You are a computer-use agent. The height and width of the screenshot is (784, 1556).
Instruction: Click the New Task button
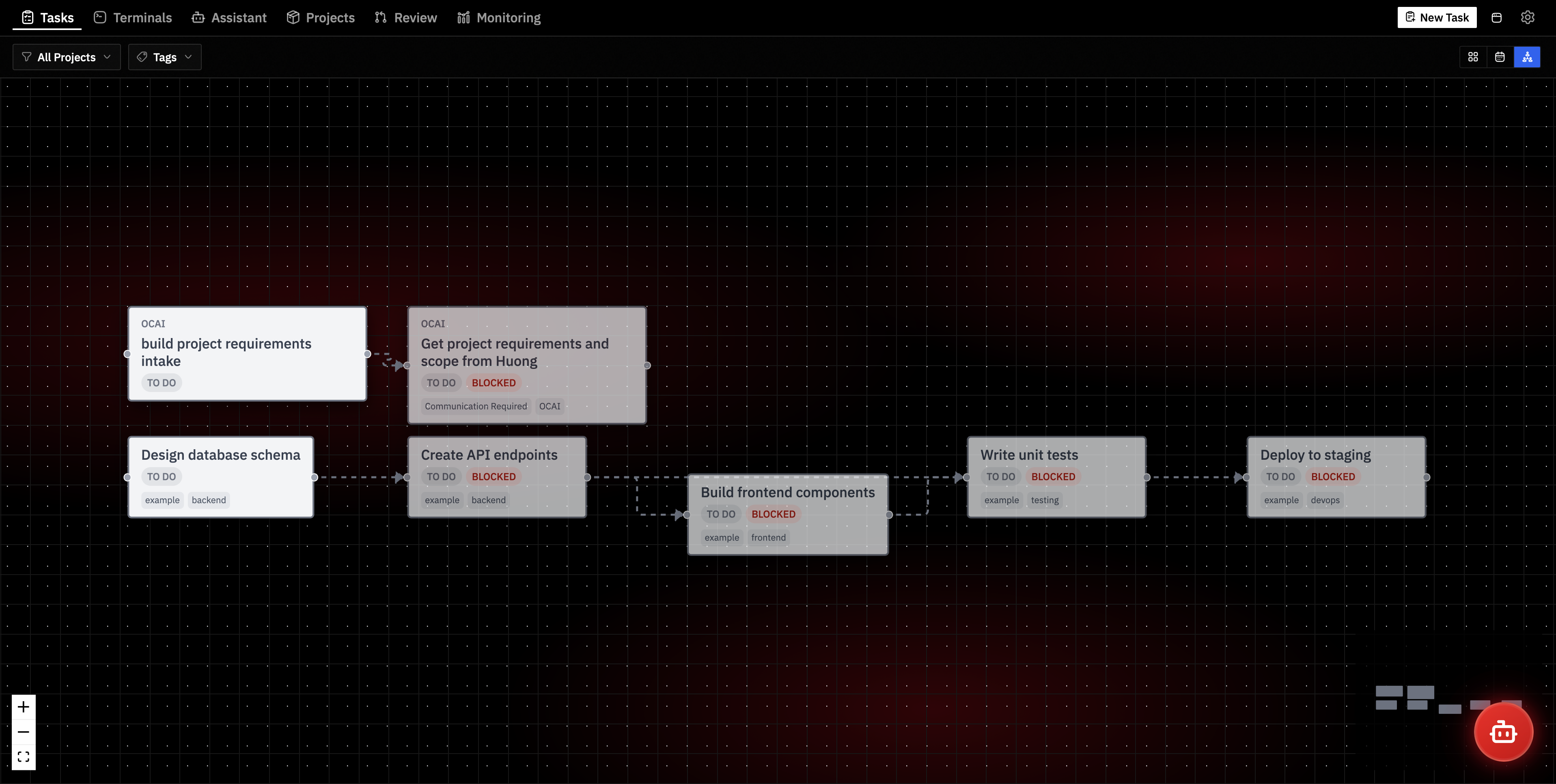click(x=1437, y=17)
